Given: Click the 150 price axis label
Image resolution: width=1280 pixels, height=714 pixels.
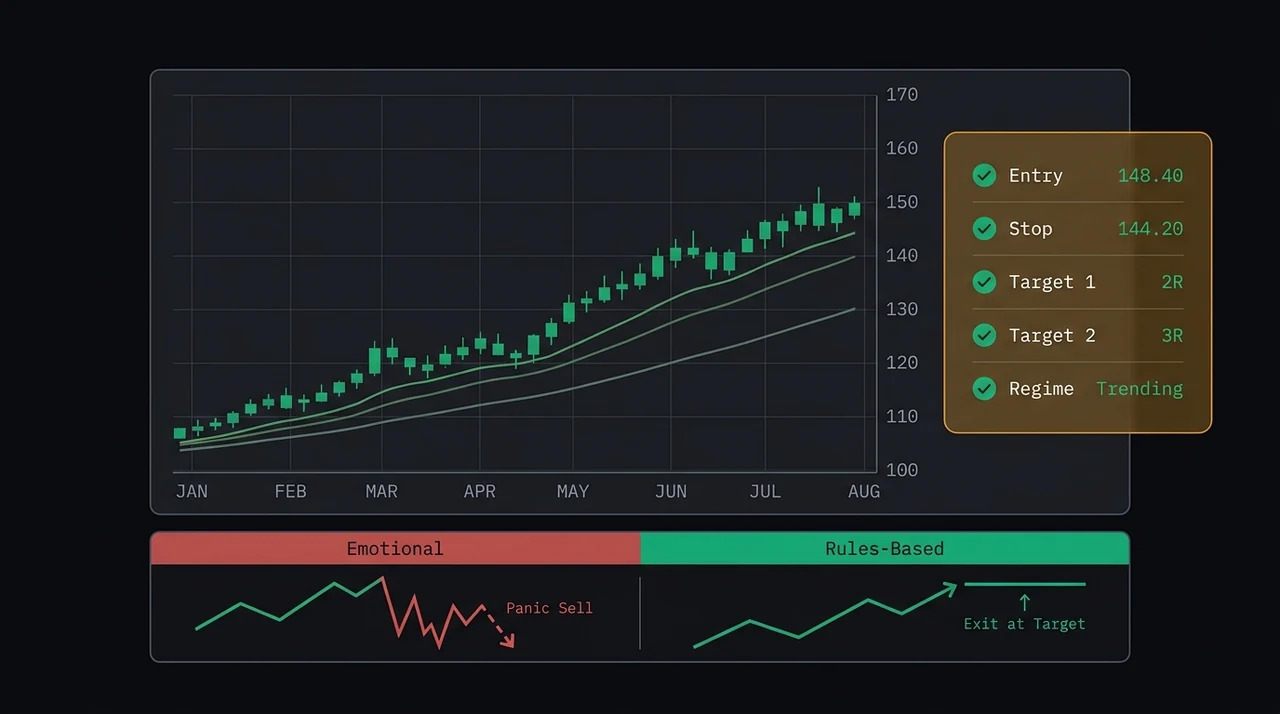Looking at the screenshot, I should [902, 202].
